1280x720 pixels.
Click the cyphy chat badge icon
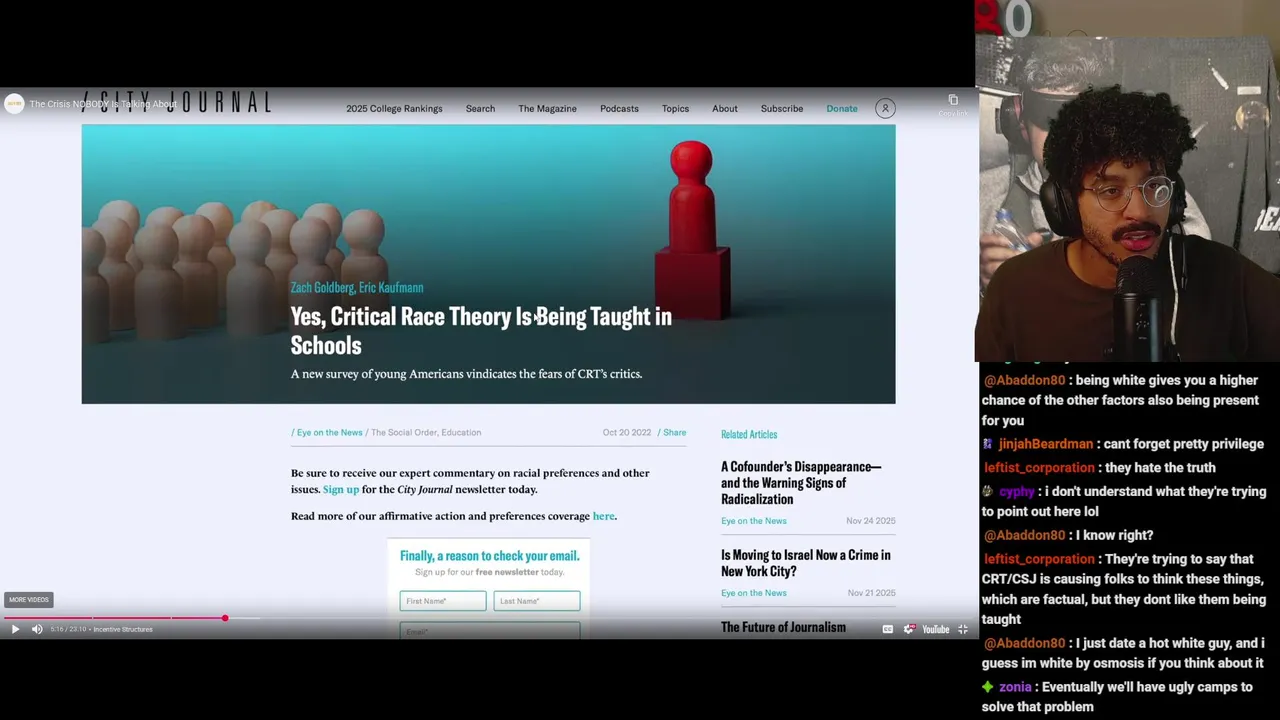(x=988, y=492)
